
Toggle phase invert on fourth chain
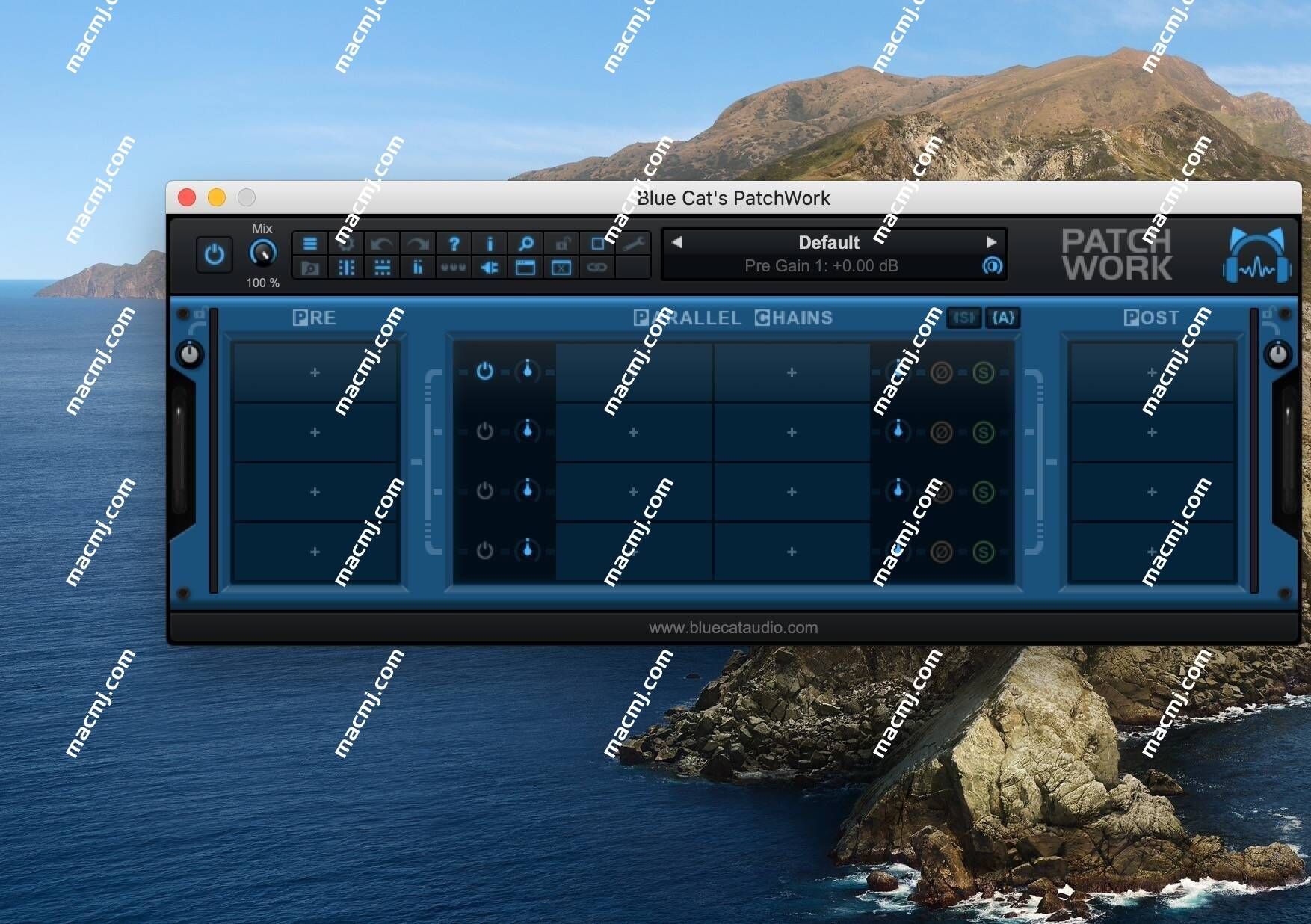(x=941, y=552)
